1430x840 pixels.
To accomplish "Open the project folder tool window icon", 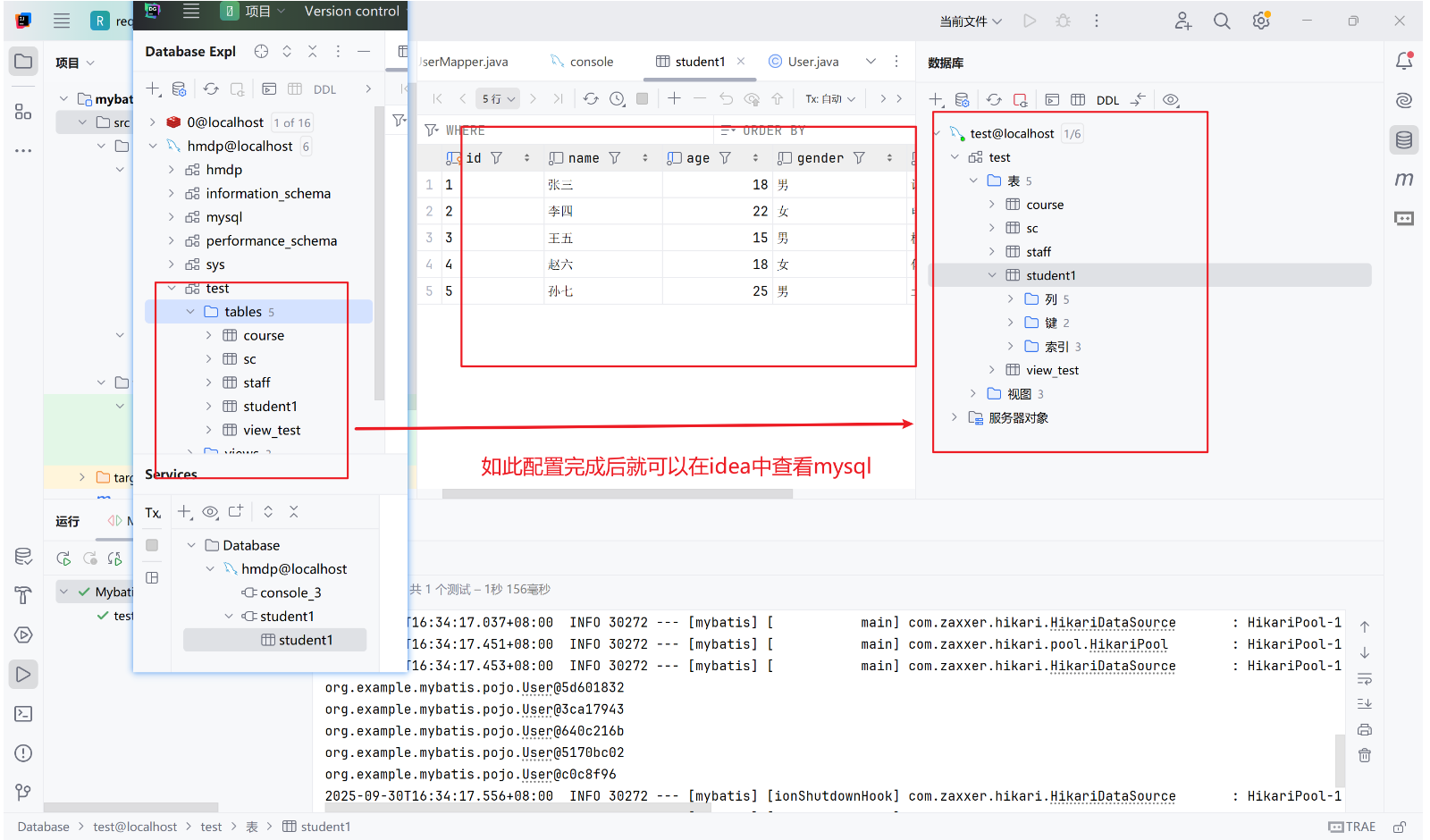I will click(23, 62).
